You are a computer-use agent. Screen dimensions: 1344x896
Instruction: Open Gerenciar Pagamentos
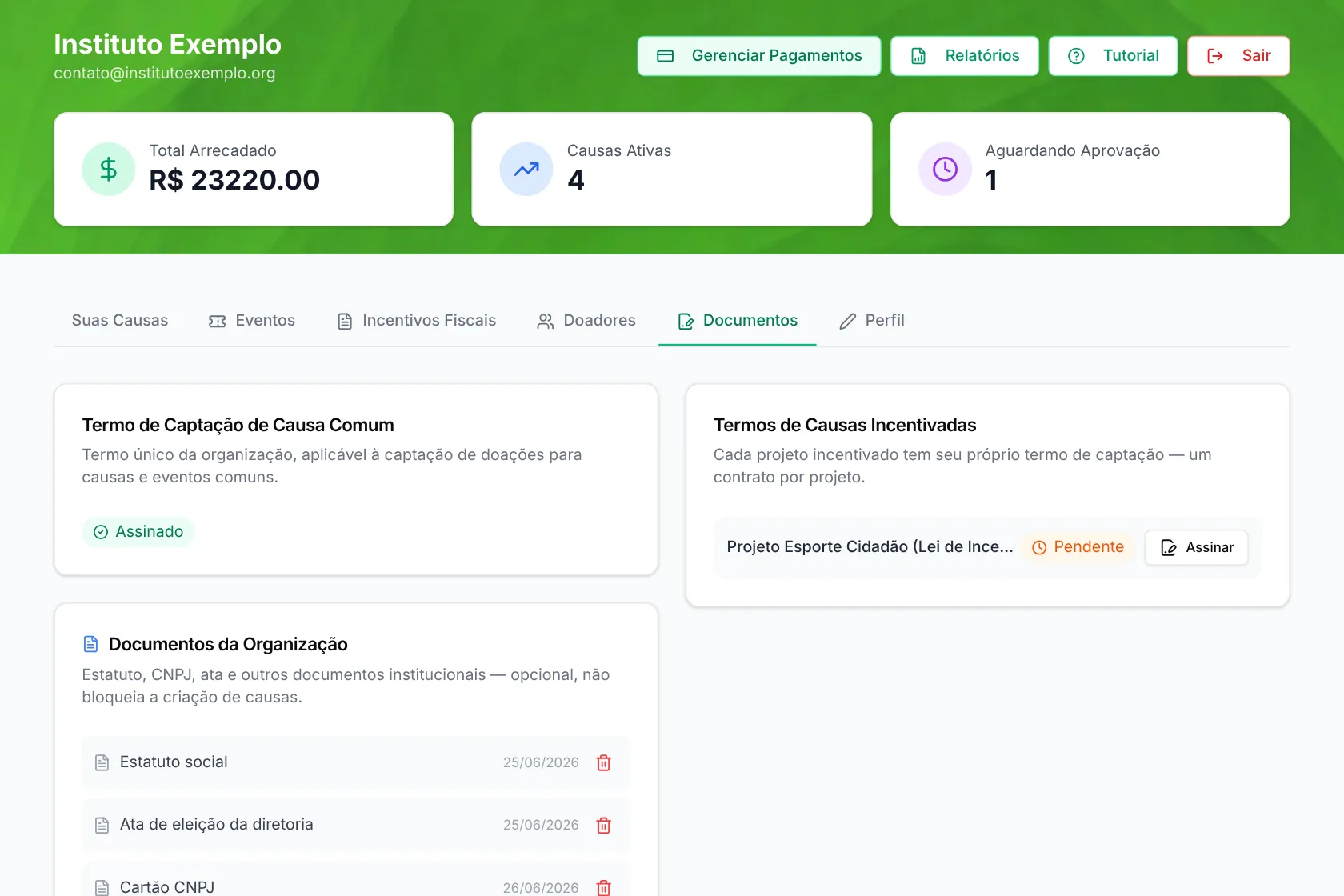759,56
